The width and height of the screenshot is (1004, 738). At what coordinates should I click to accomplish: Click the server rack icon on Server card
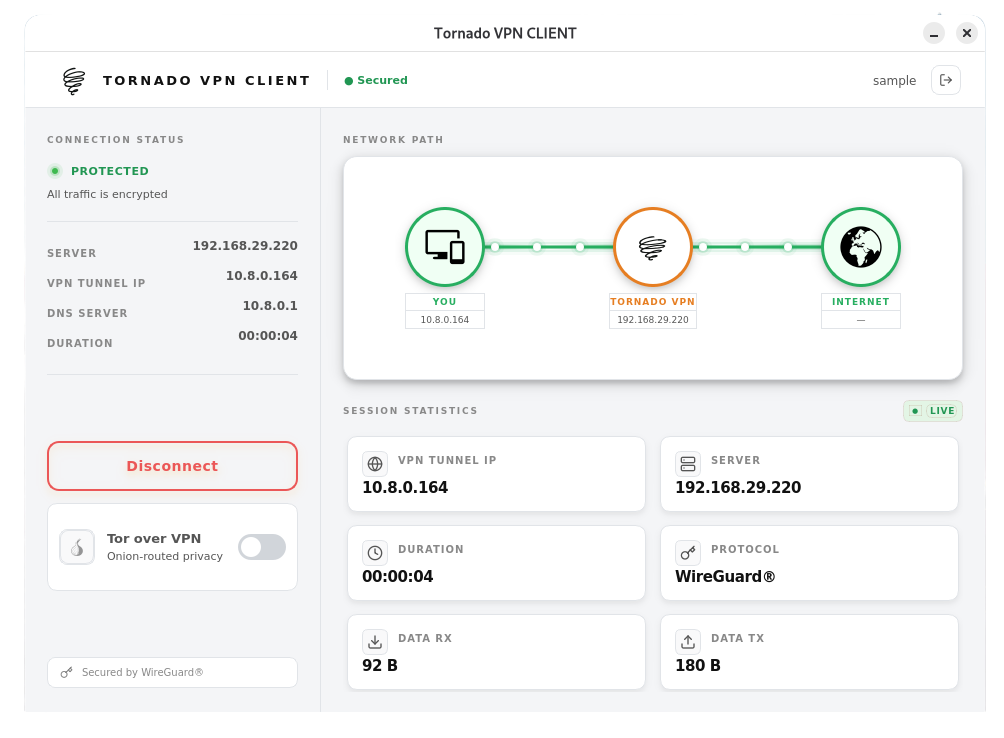coord(687,463)
